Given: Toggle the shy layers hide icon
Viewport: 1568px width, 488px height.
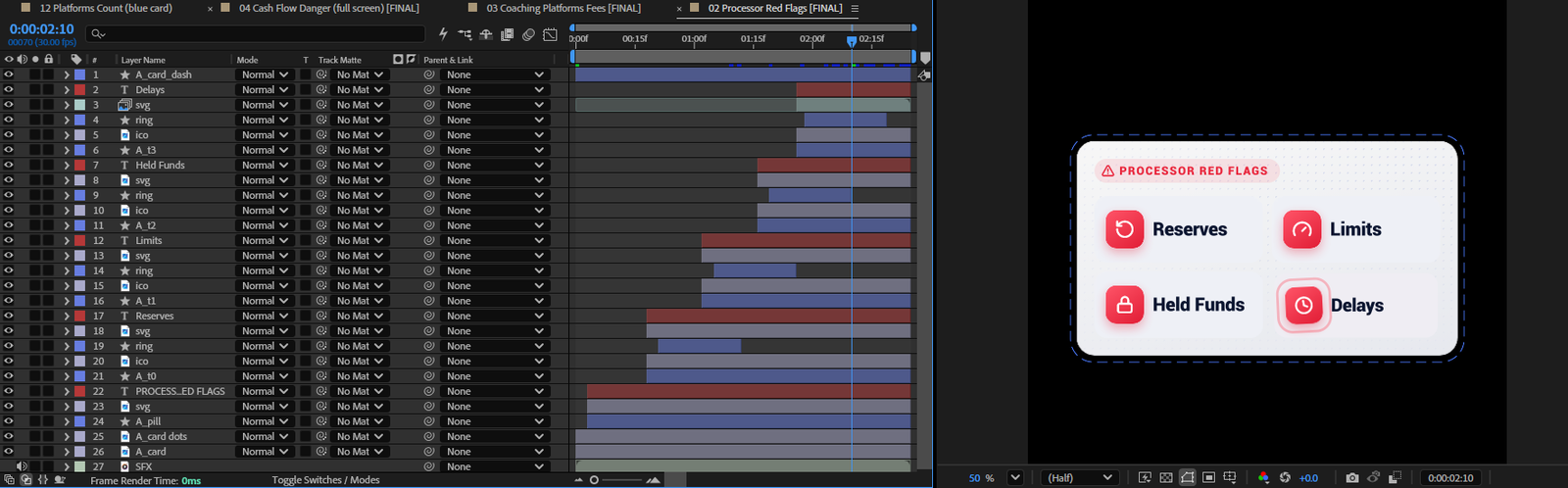Looking at the screenshot, I should [485, 34].
